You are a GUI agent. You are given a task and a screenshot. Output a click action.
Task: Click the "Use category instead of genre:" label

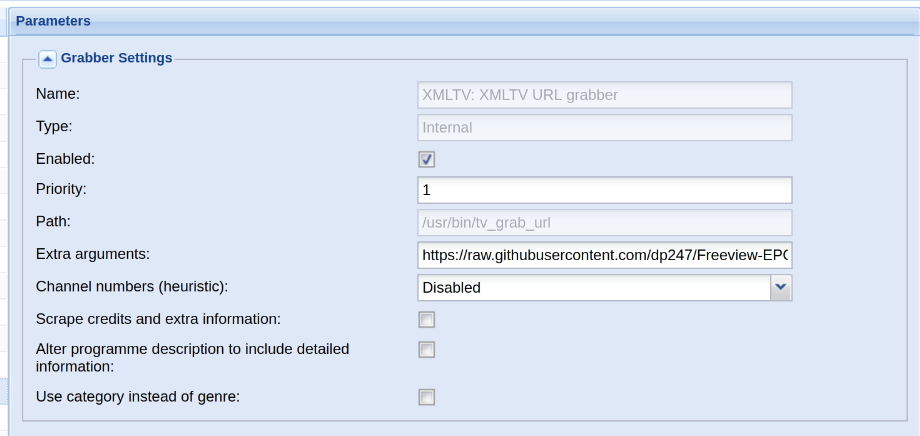click(138, 396)
